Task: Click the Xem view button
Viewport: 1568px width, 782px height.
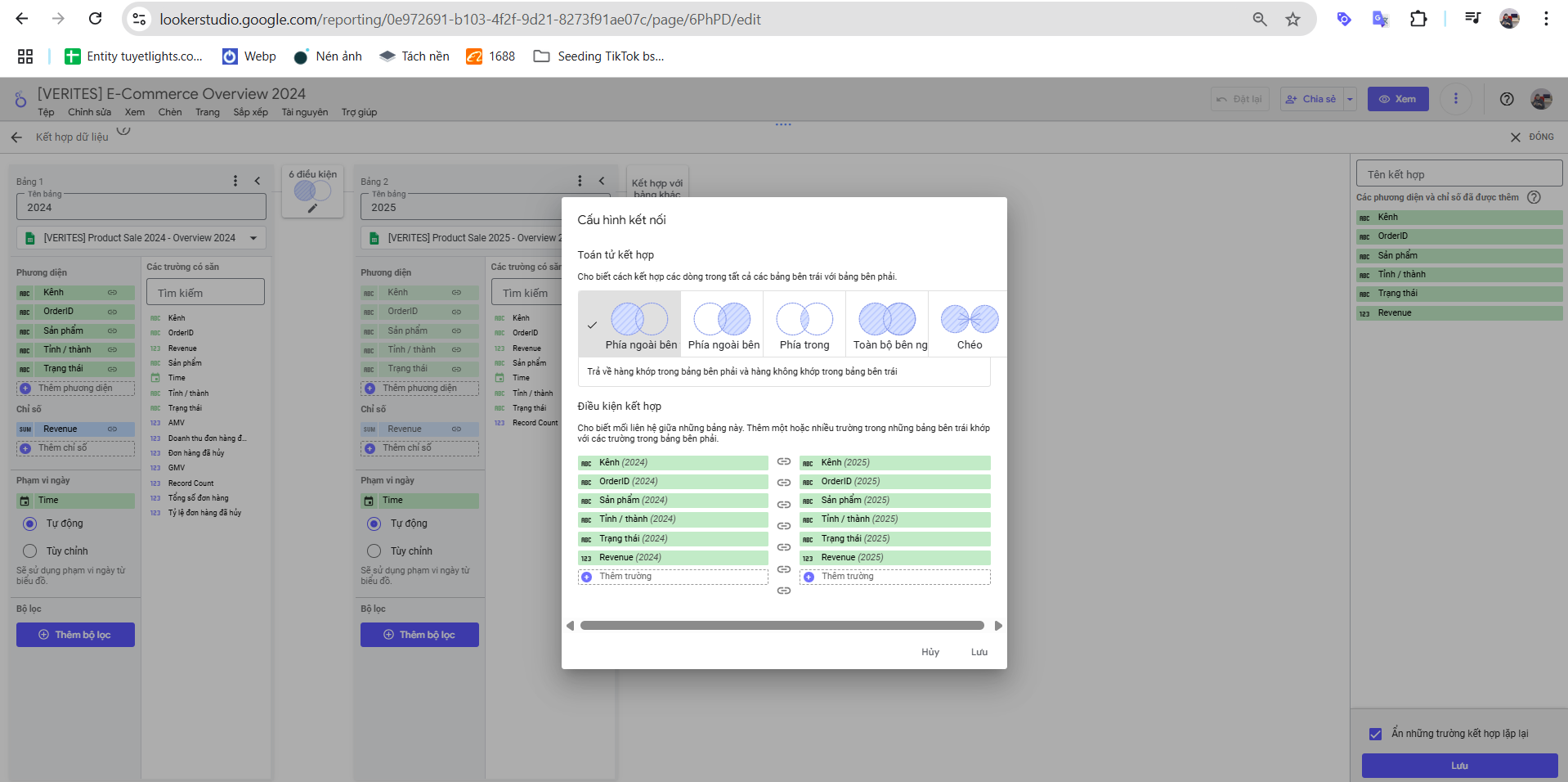Action: click(x=1397, y=99)
